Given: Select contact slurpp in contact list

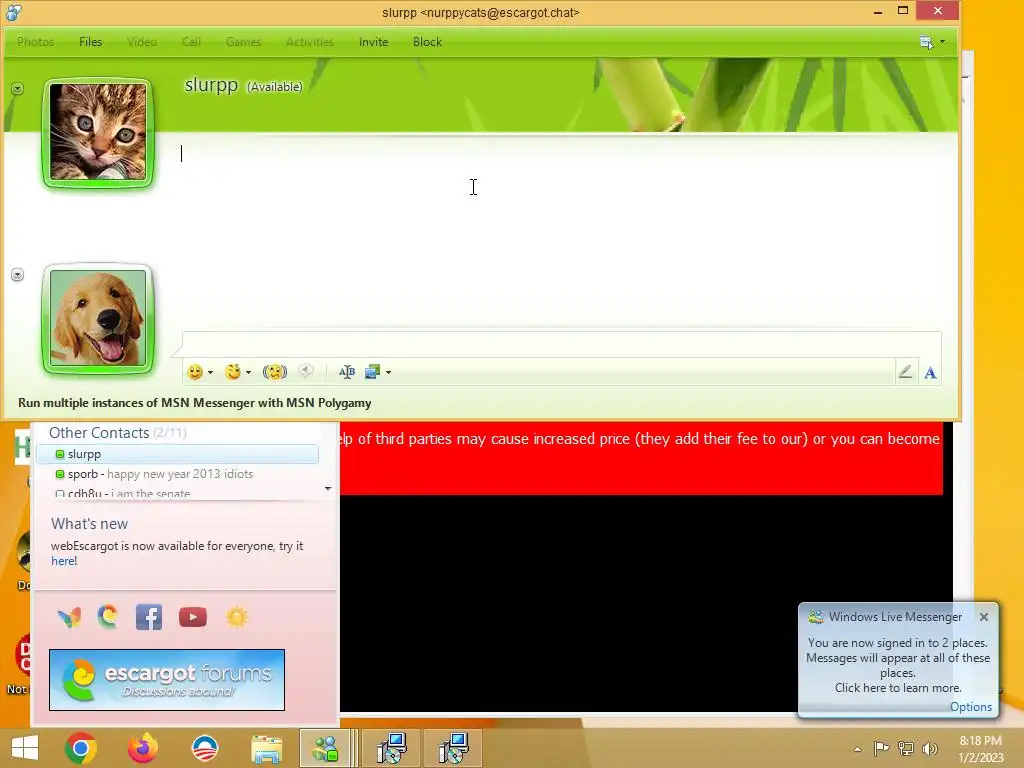Looking at the screenshot, I should coord(177,454).
